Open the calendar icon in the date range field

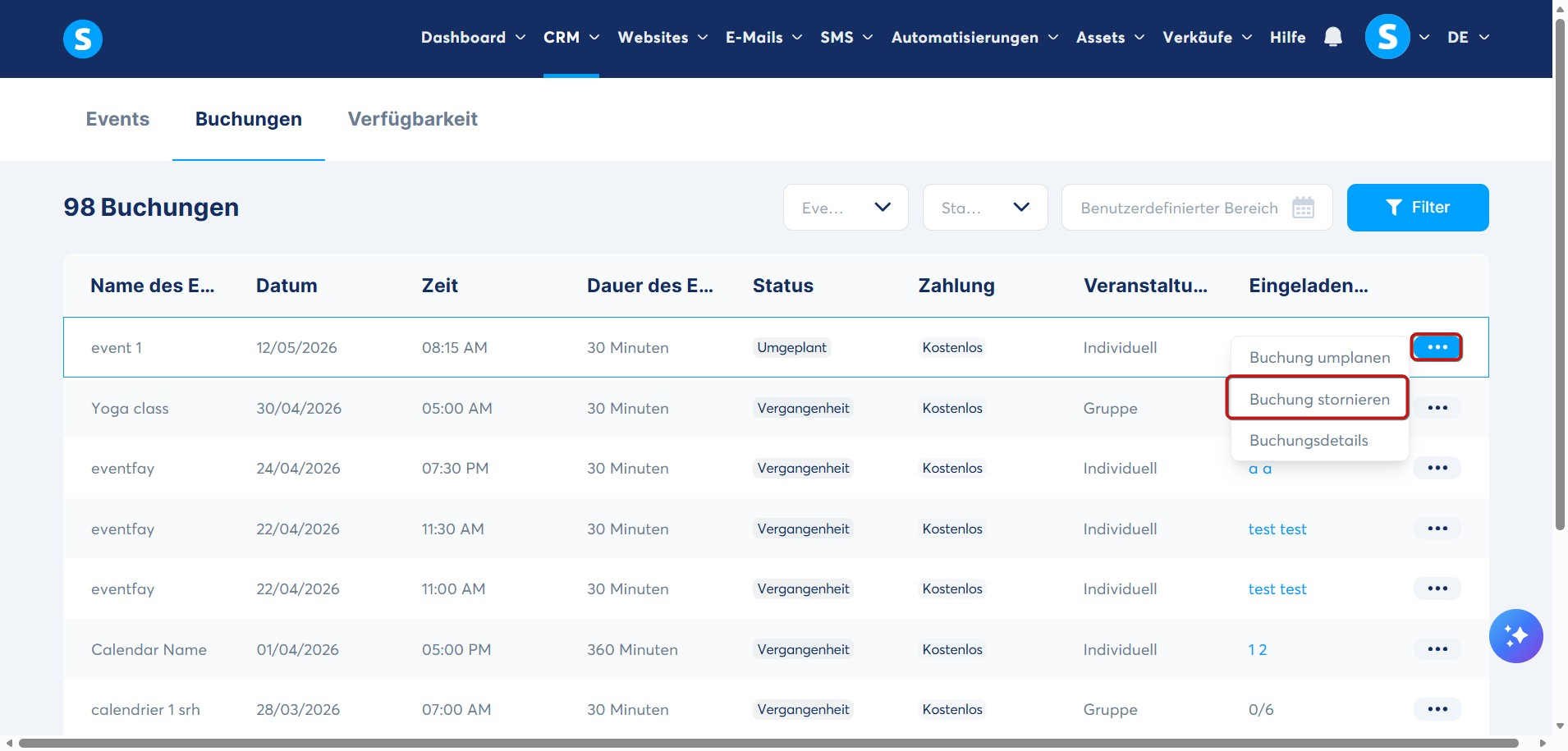pyautogui.click(x=1303, y=208)
